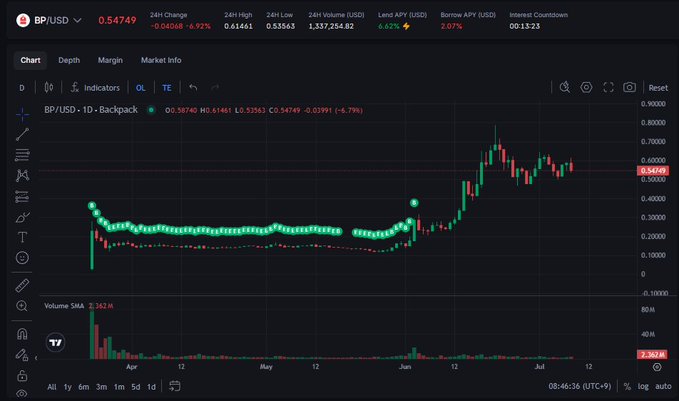
Task: Select the pattern drawing tool
Action: (x=22, y=175)
